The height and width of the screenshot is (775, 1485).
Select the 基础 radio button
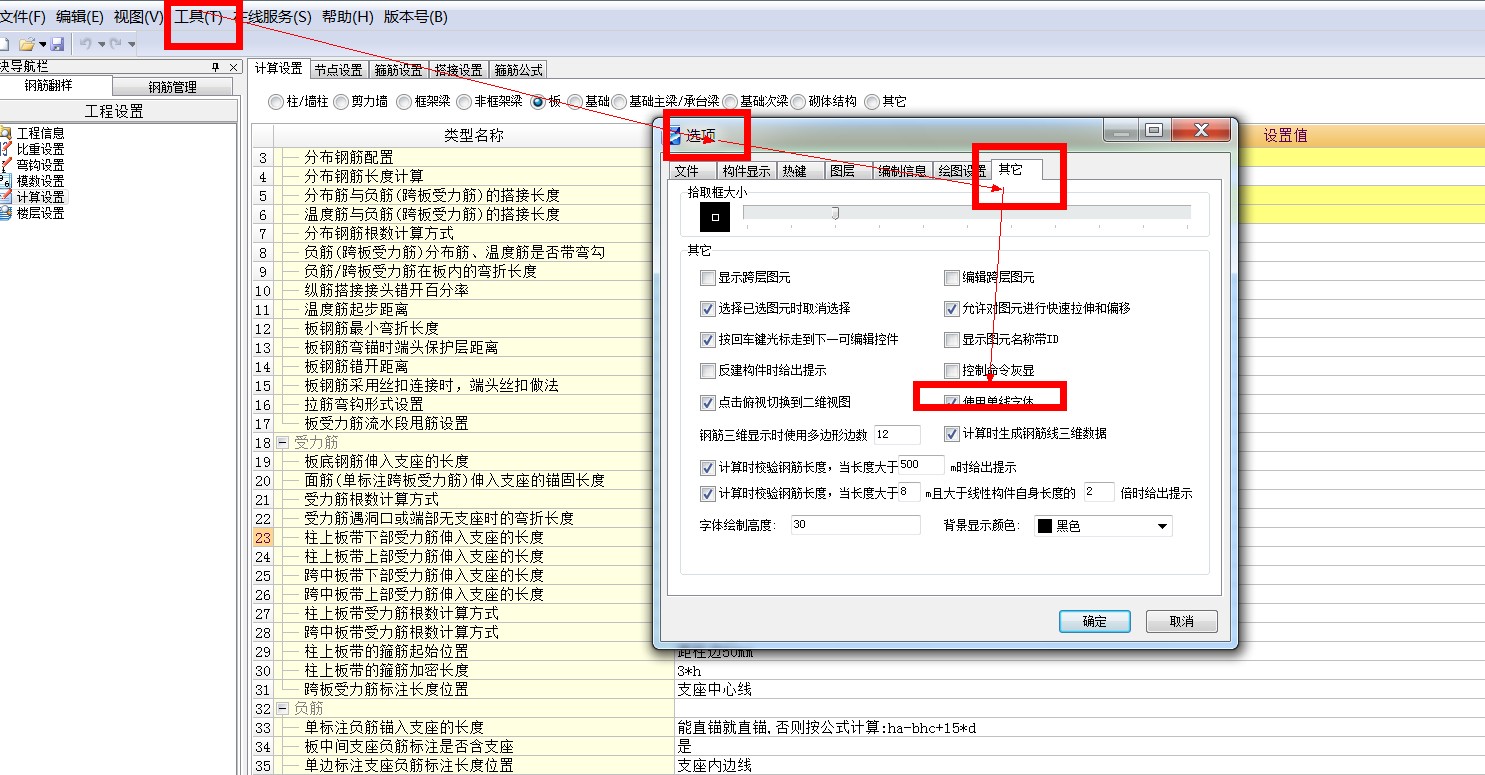point(574,101)
